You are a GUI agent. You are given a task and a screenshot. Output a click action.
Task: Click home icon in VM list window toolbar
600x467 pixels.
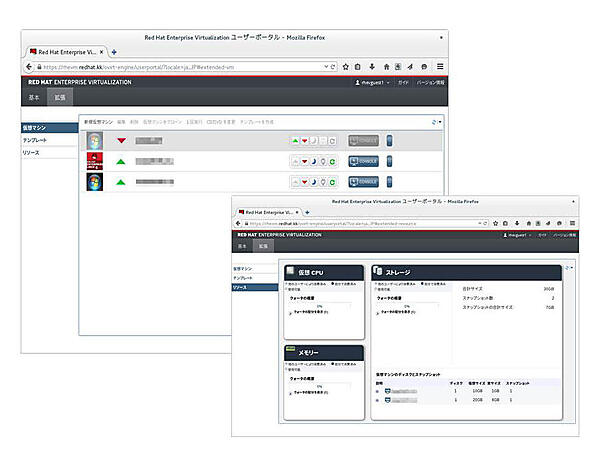[386, 67]
